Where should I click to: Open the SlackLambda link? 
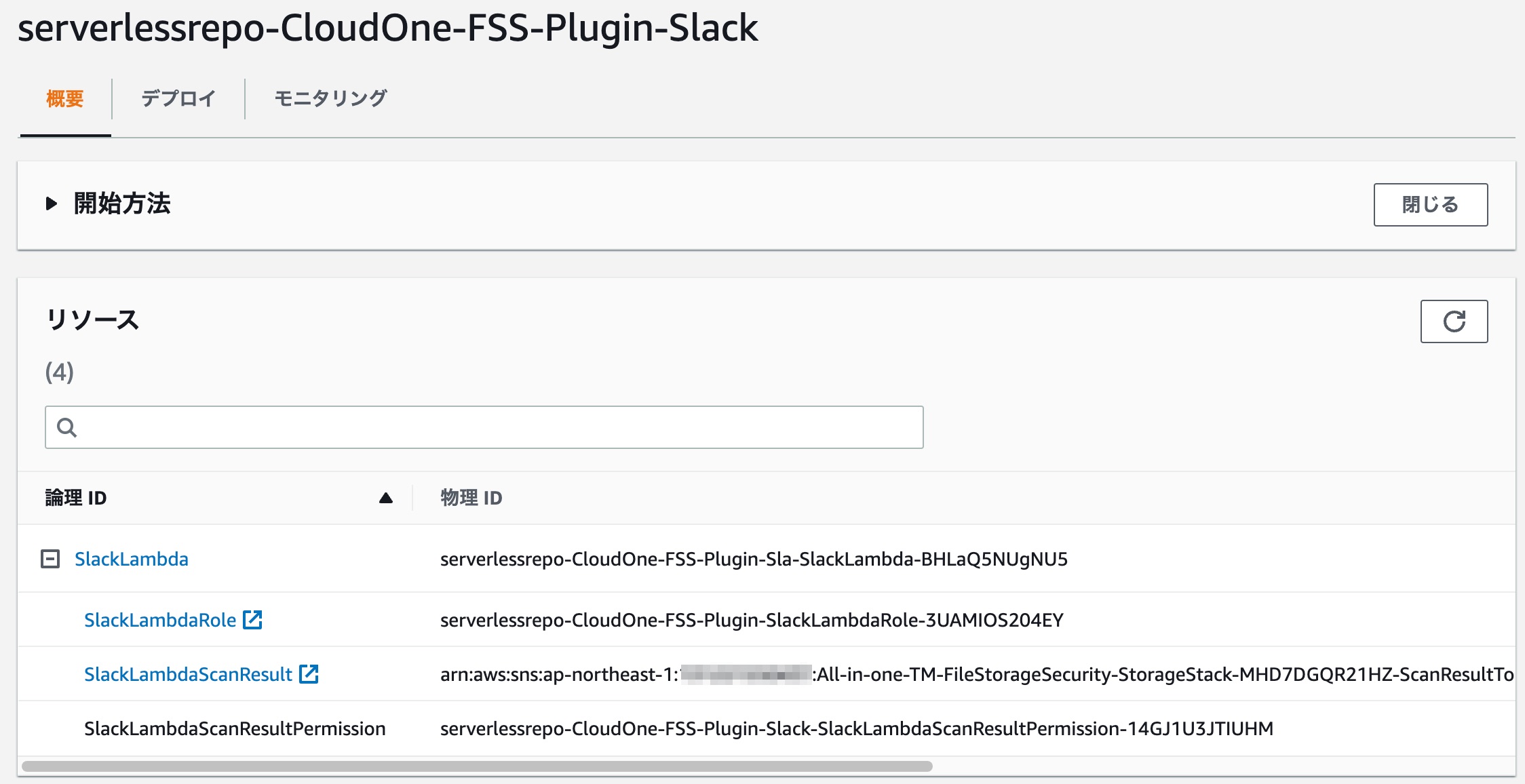(132, 559)
